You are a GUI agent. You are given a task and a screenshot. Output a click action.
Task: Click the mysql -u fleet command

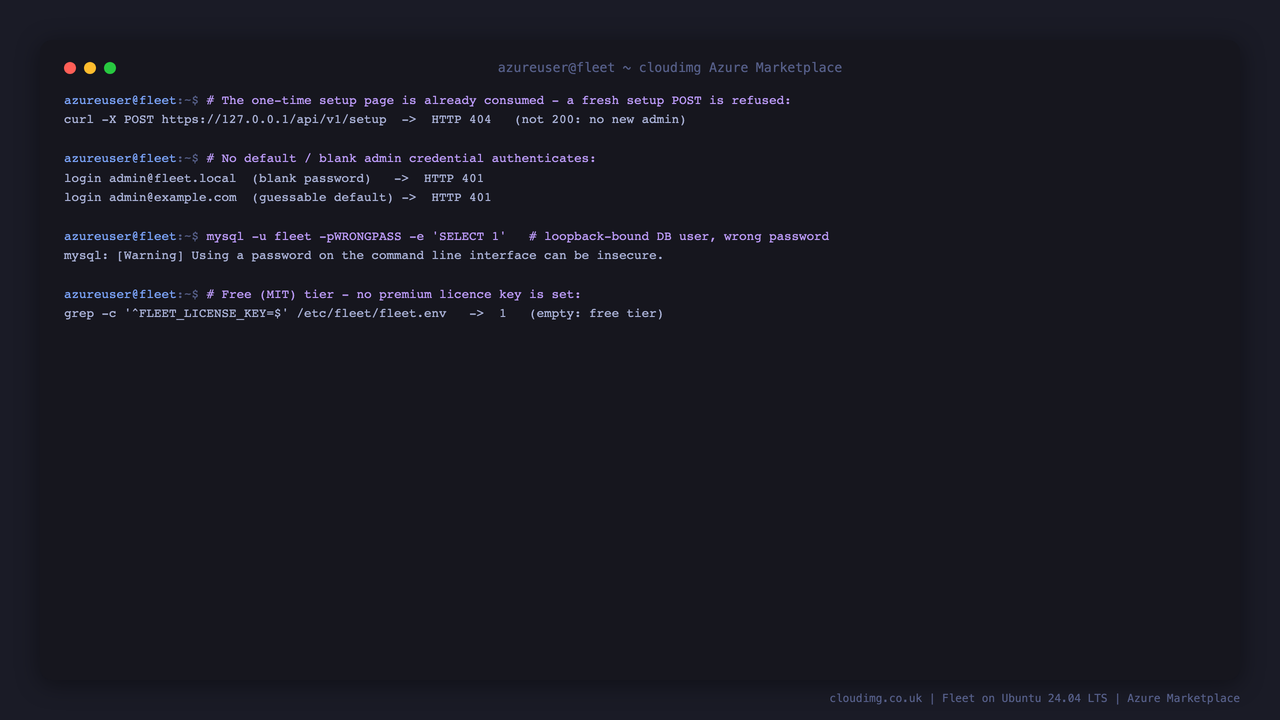pyautogui.click(x=356, y=236)
